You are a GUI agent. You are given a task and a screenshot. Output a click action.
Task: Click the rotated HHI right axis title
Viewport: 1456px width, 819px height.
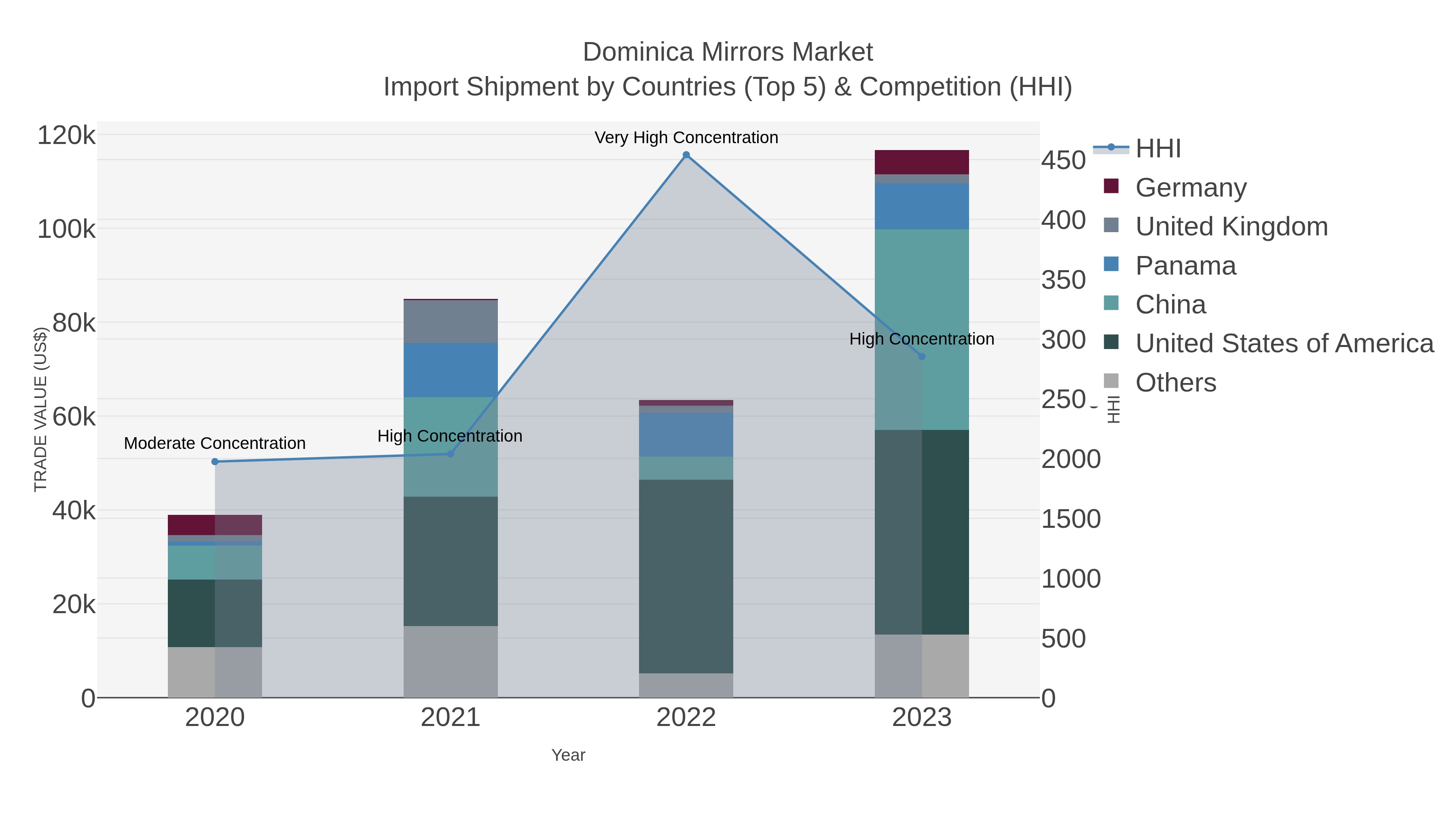[x=1113, y=409]
